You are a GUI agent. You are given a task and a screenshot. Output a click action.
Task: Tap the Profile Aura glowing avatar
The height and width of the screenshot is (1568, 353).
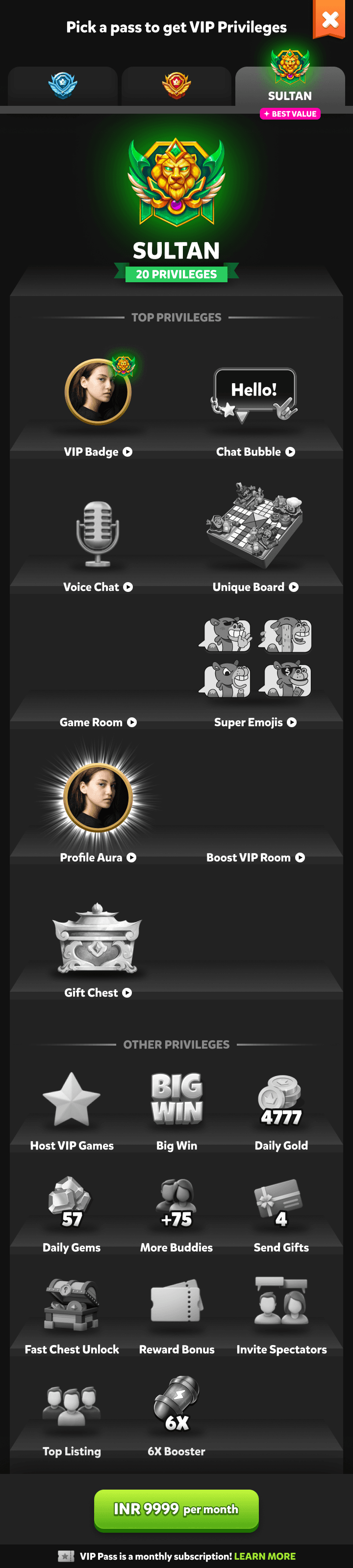(x=98, y=796)
